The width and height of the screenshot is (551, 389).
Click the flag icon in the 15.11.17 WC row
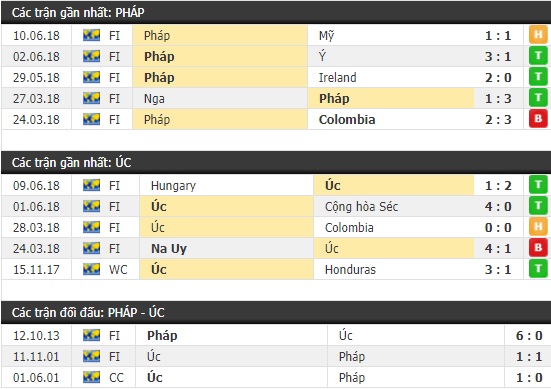point(91,270)
